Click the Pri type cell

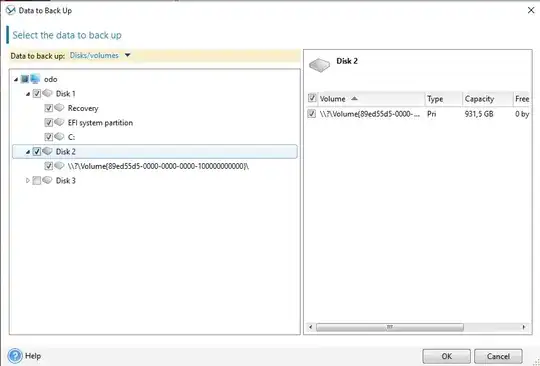click(x=432, y=114)
